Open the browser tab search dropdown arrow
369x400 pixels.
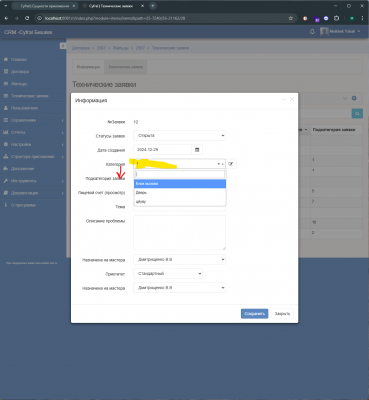[6, 6]
